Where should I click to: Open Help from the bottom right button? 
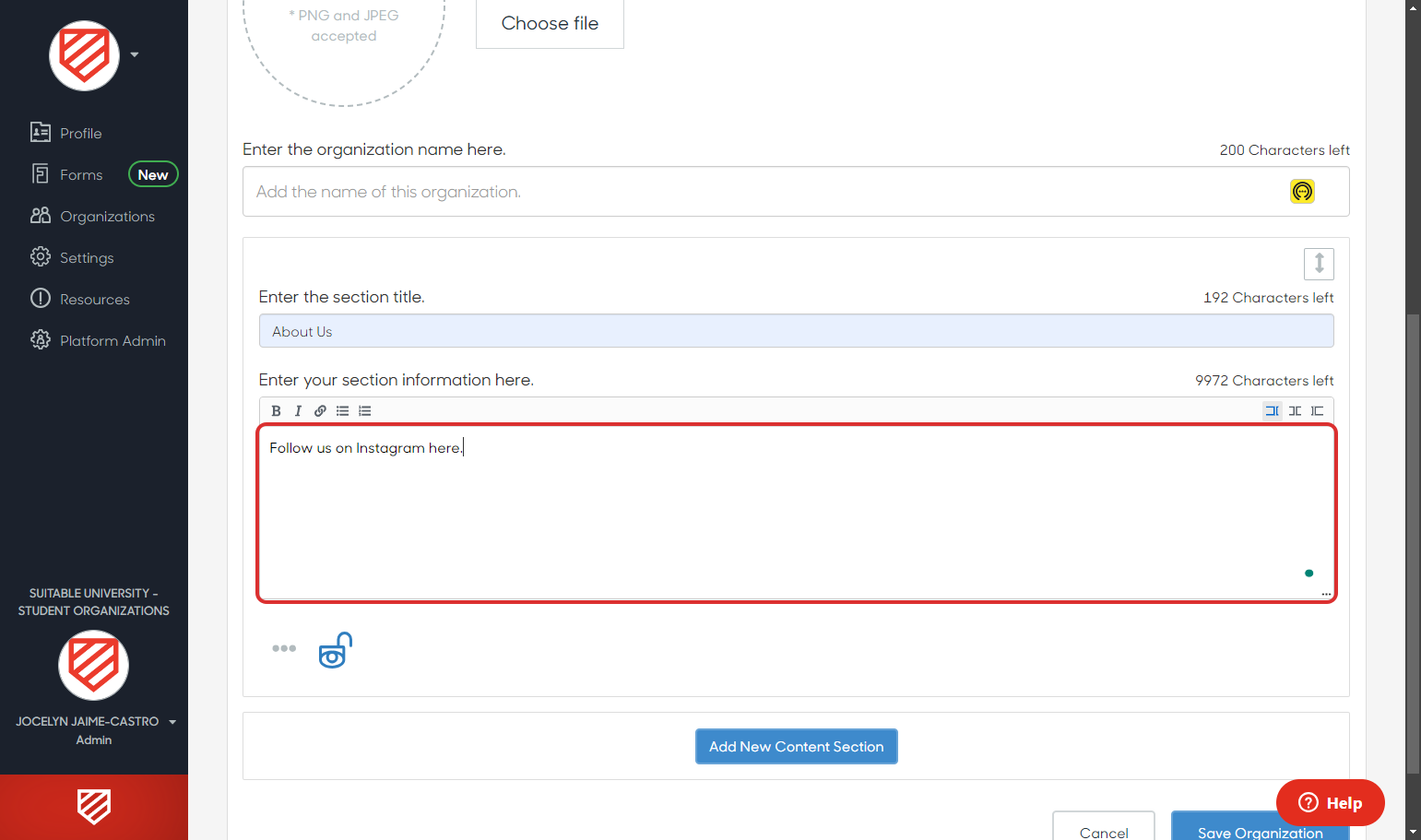coord(1330,802)
